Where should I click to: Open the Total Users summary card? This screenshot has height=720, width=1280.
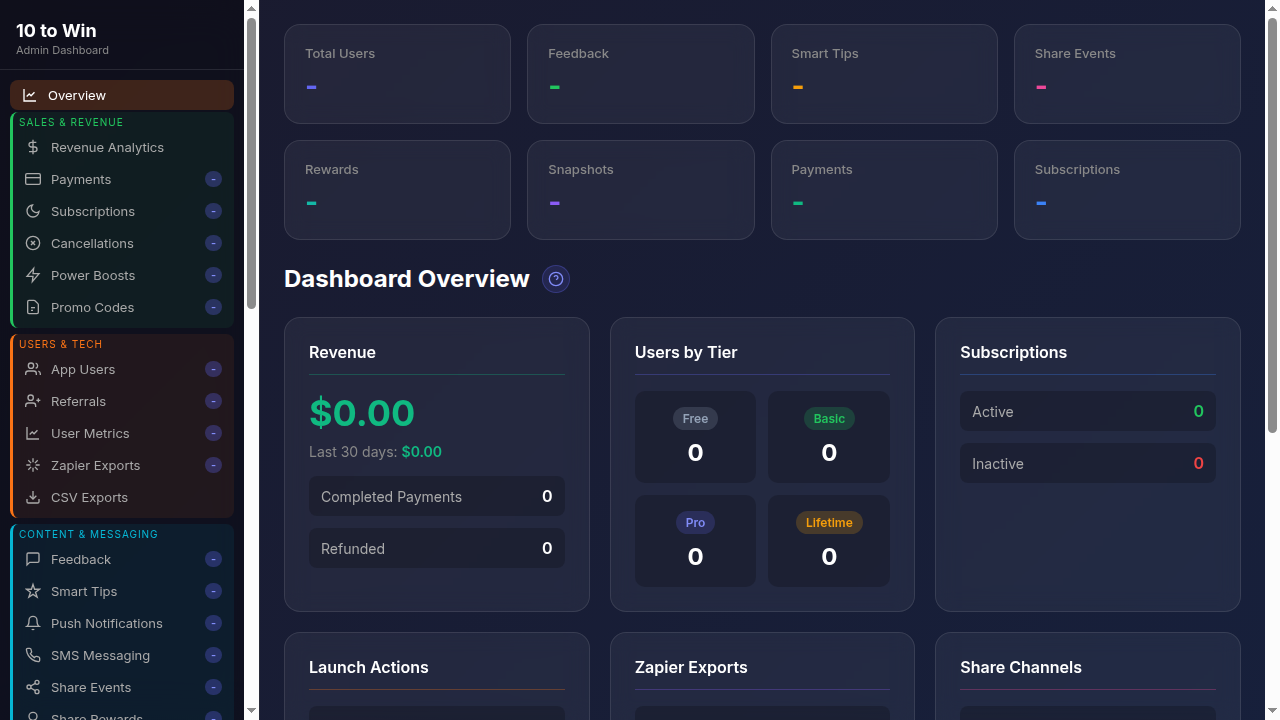[397, 74]
